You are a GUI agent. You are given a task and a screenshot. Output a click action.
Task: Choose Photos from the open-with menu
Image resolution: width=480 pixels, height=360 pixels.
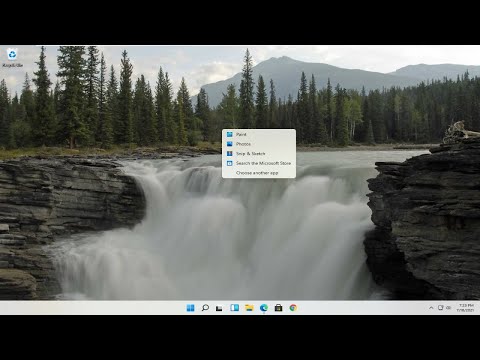click(259, 144)
